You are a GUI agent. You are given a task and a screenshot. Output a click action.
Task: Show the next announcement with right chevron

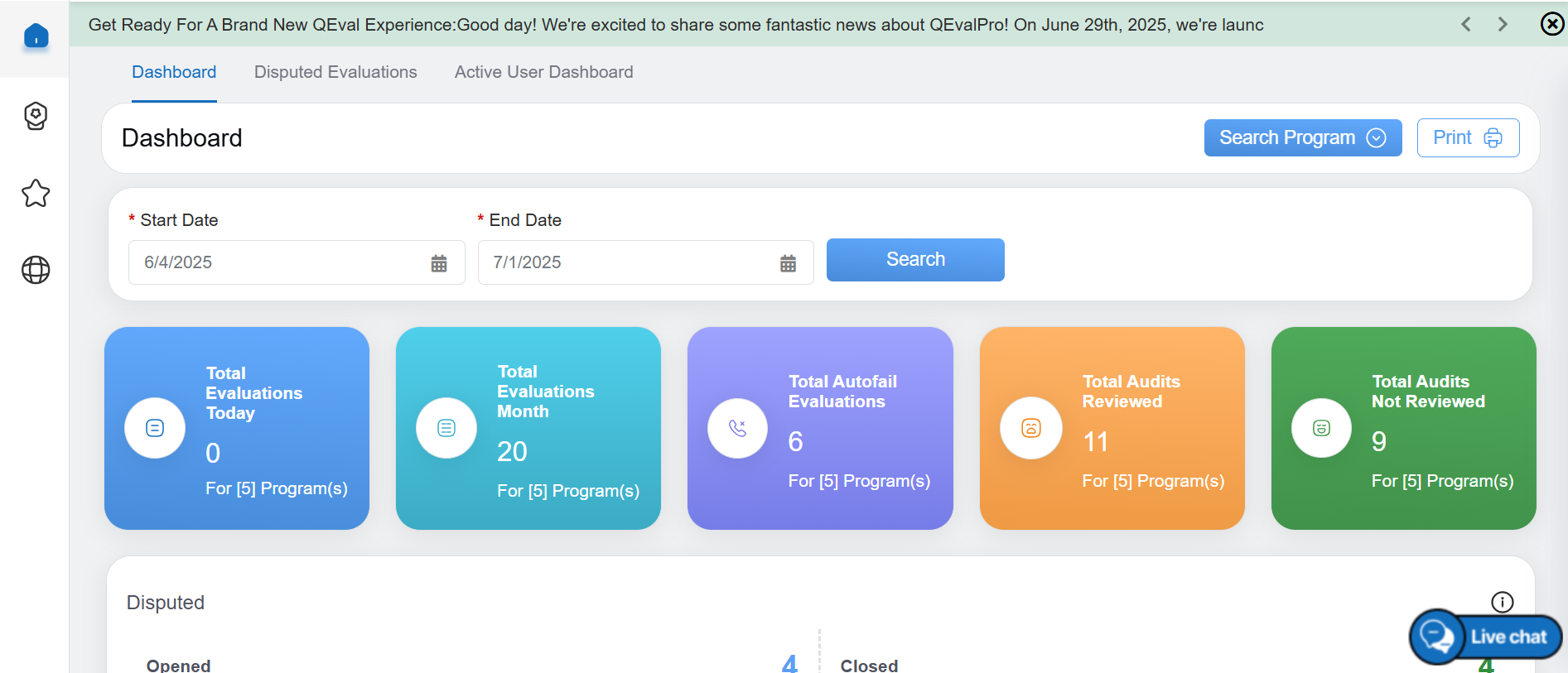[1503, 24]
